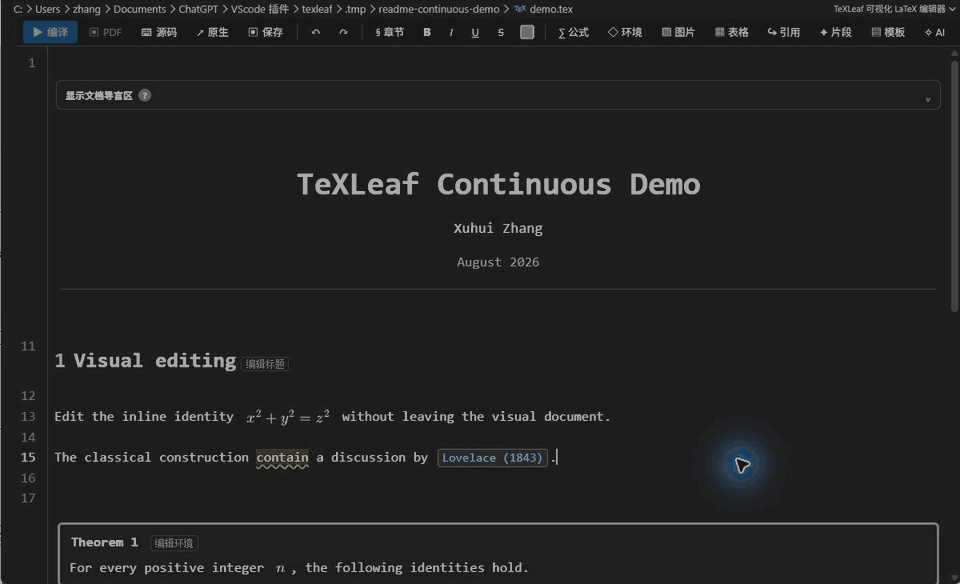Toggle italic formatting
Image resolution: width=960 pixels, height=584 pixels.
pos(451,32)
